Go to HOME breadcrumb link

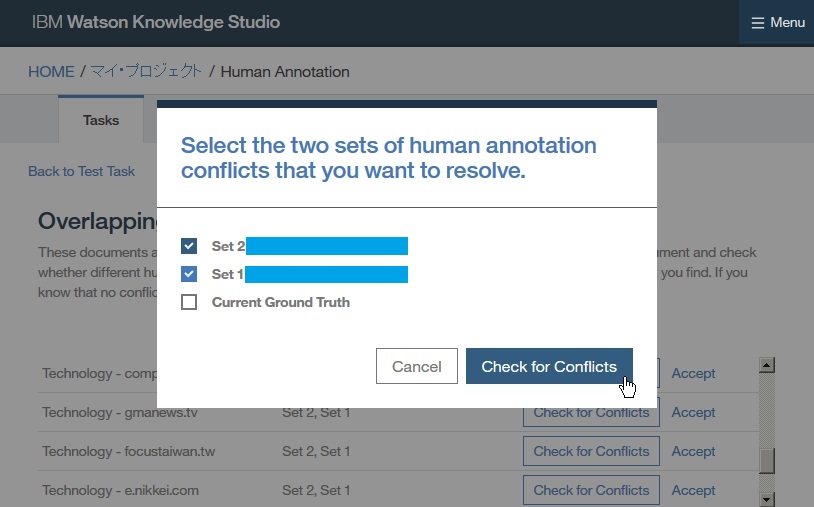51,72
